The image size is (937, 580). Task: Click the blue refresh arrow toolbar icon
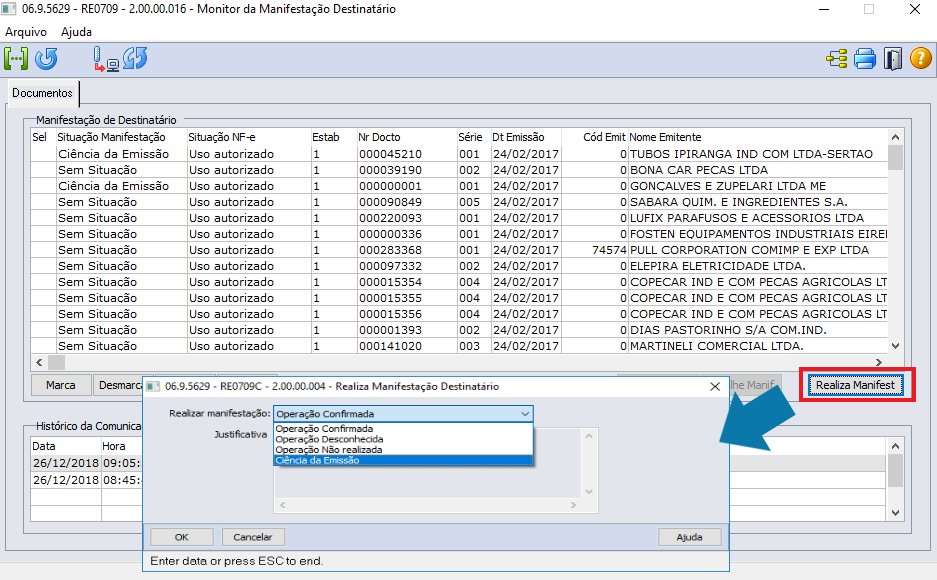click(47, 59)
